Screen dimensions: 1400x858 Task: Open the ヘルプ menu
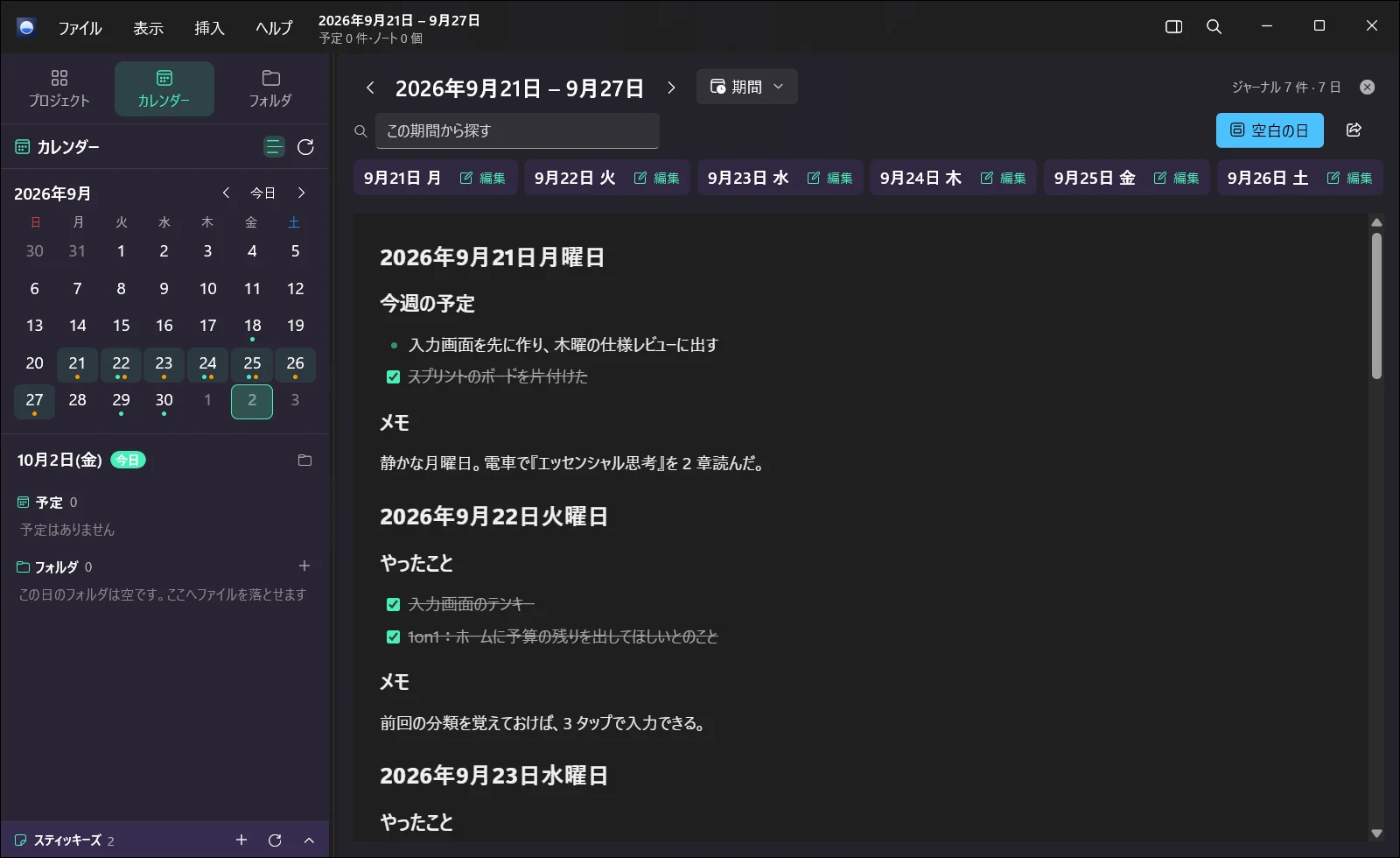(x=274, y=28)
